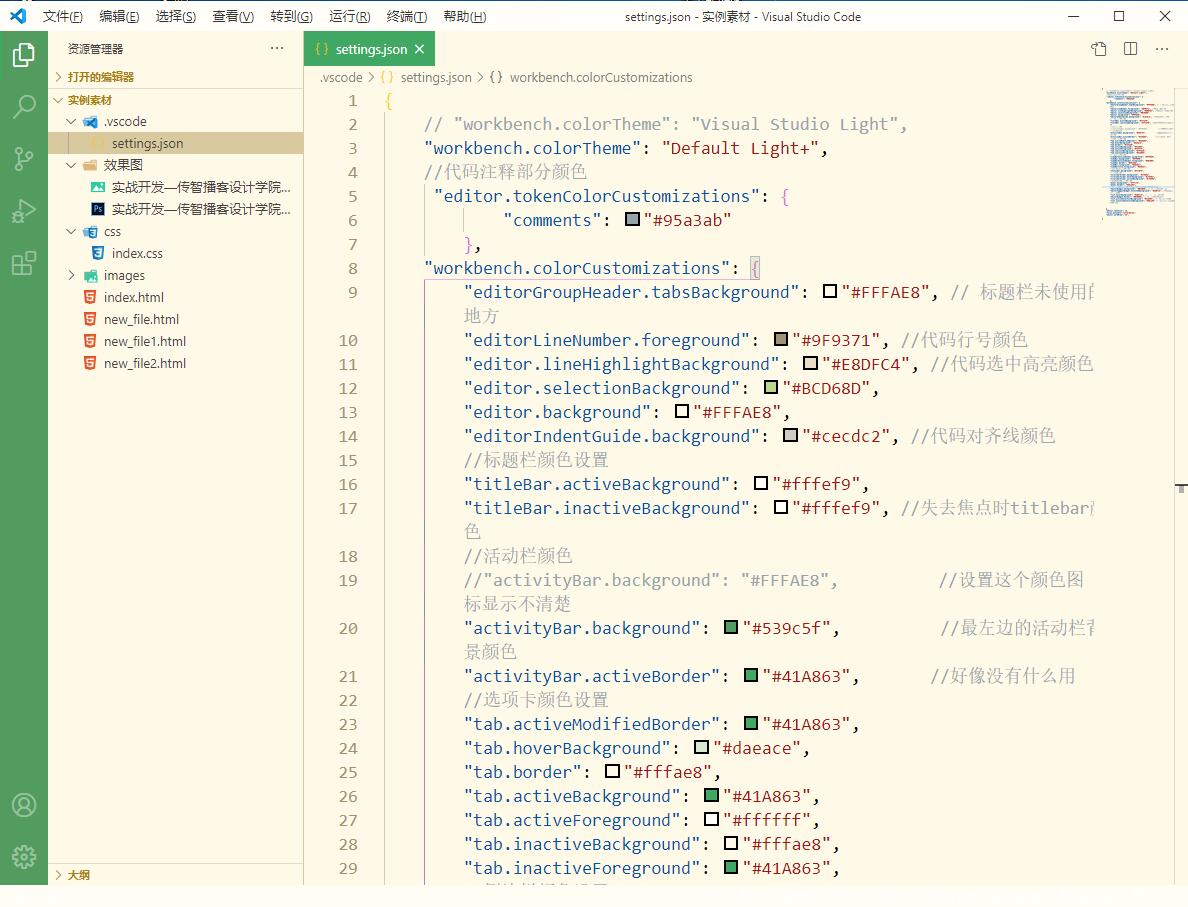
Task: Expand the images folder chevron
Action: [71, 276]
